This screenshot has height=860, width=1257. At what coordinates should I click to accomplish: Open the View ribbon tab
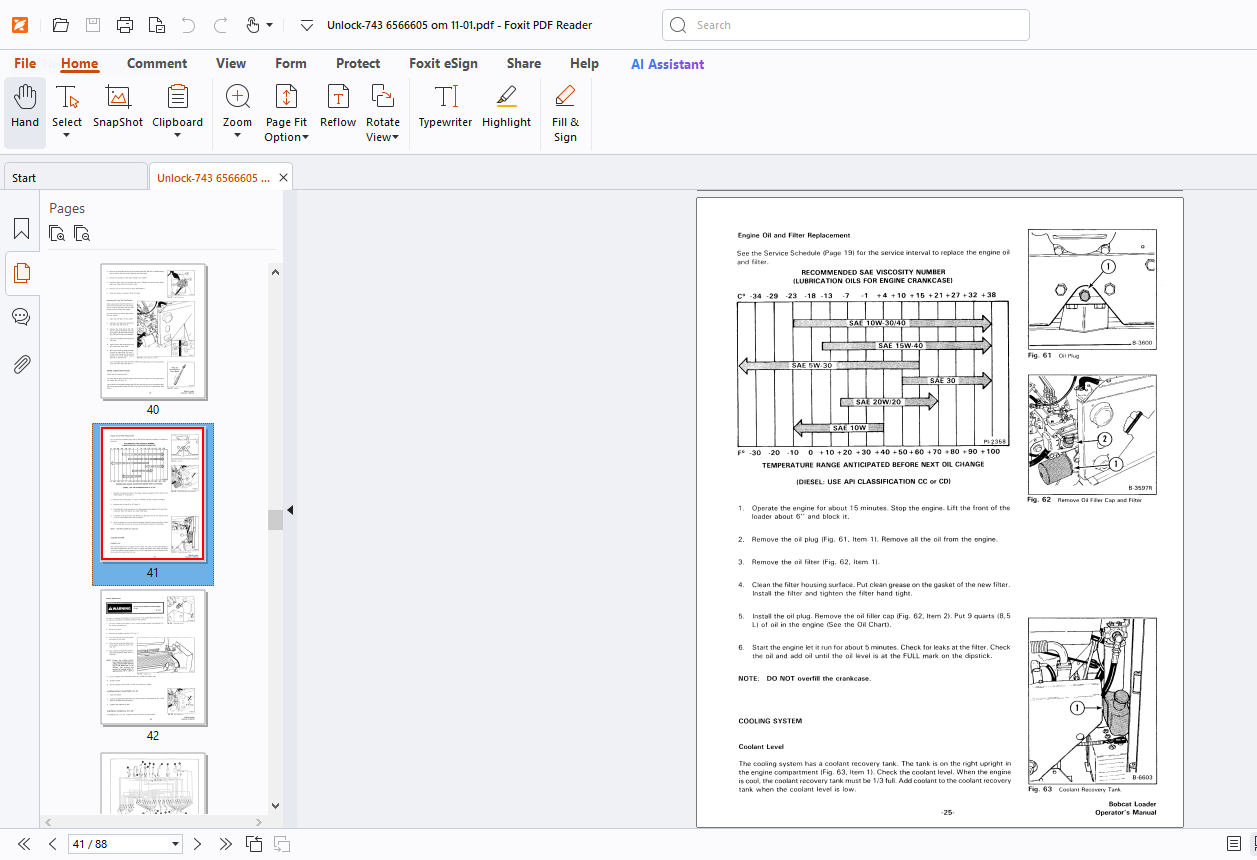point(231,63)
